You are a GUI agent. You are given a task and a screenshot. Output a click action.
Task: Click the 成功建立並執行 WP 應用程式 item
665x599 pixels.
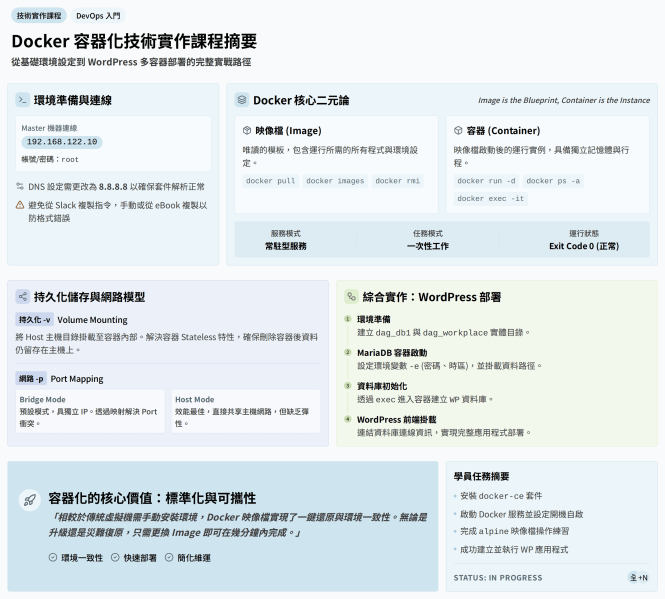pos(514,549)
